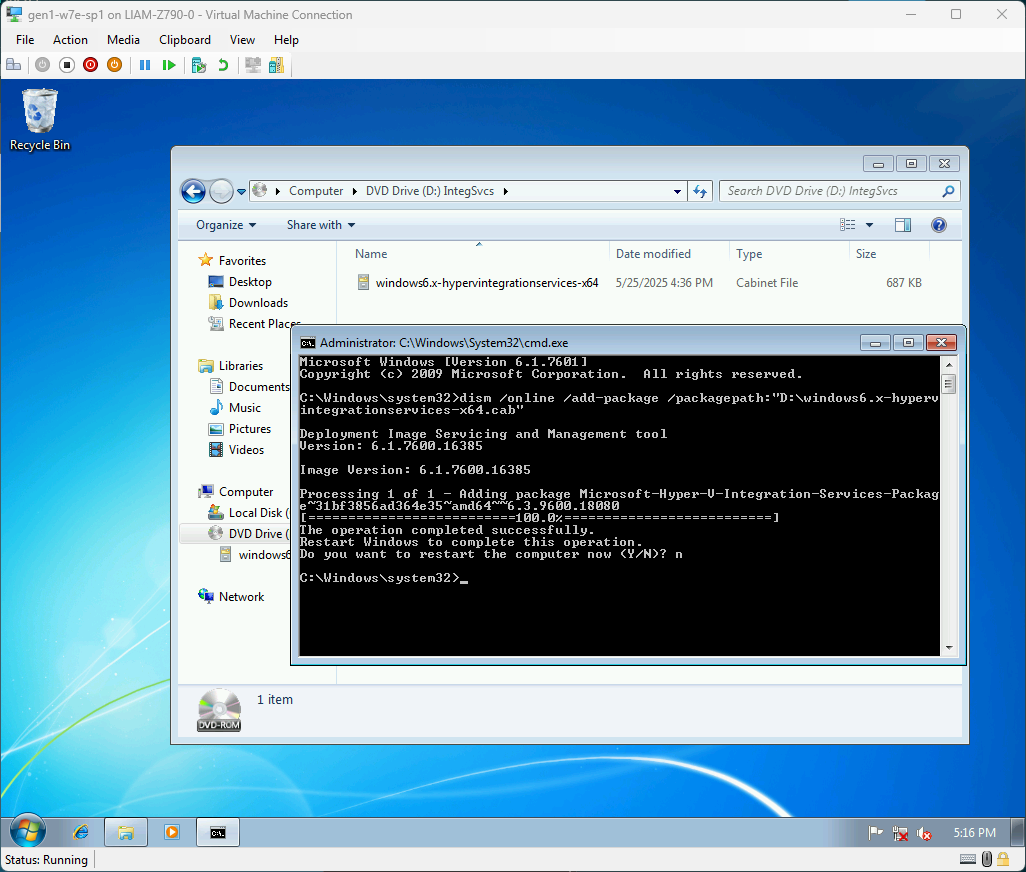Sort files by Date modified column
Screen dimensions: 1026x872
click(x=653, y=254)
